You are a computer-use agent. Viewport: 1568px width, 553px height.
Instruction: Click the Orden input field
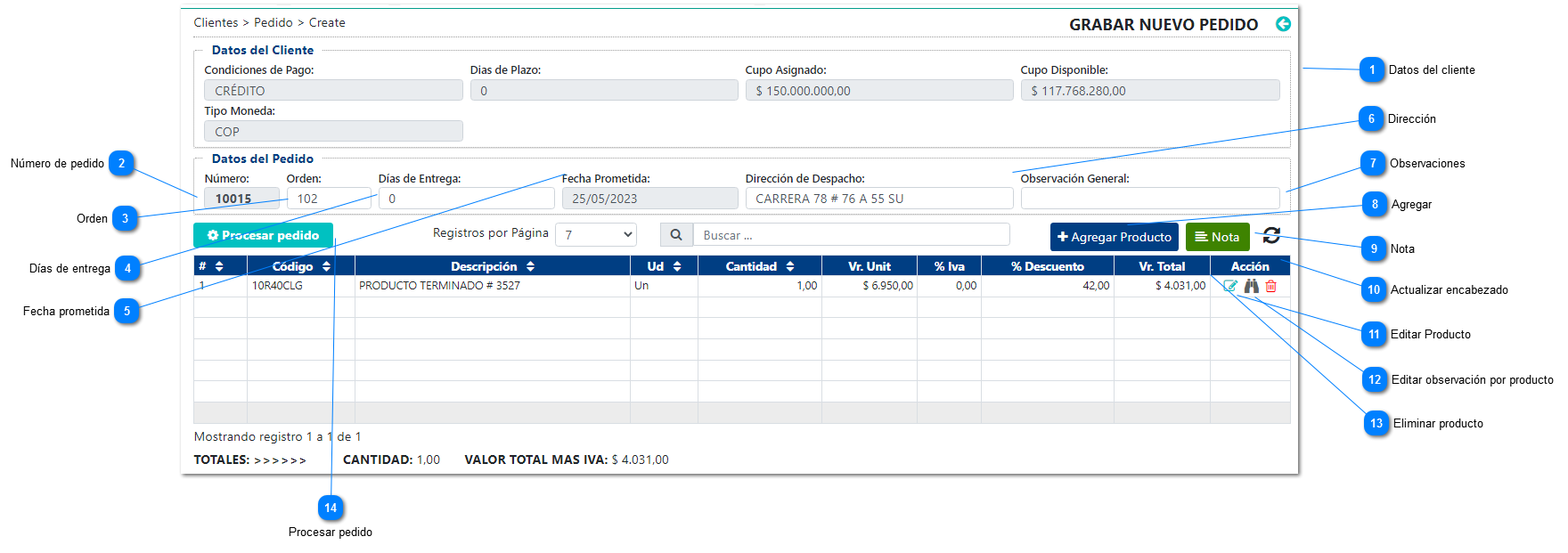[329, 199]
